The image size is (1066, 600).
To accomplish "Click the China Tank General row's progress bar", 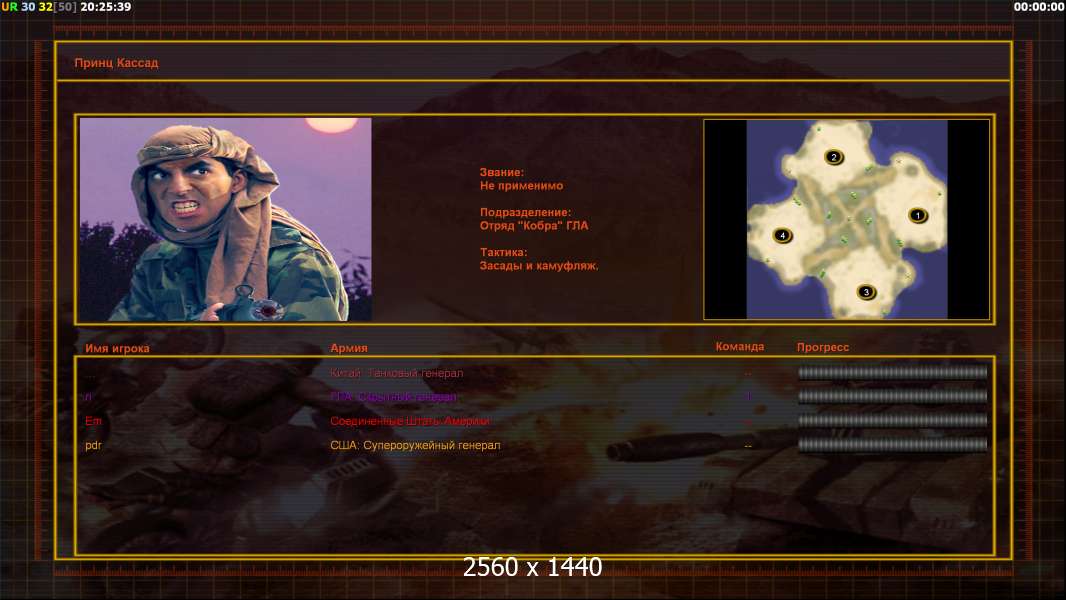I will 892,372.
